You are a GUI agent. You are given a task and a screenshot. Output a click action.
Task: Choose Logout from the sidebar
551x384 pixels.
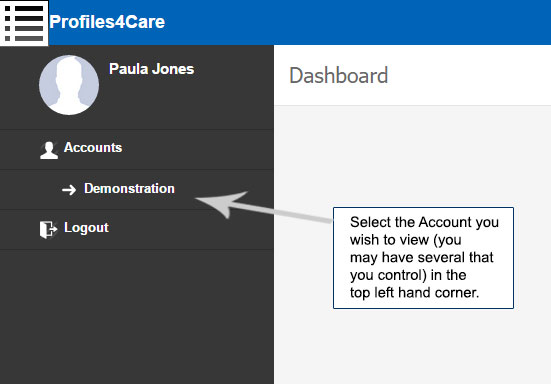86,228
